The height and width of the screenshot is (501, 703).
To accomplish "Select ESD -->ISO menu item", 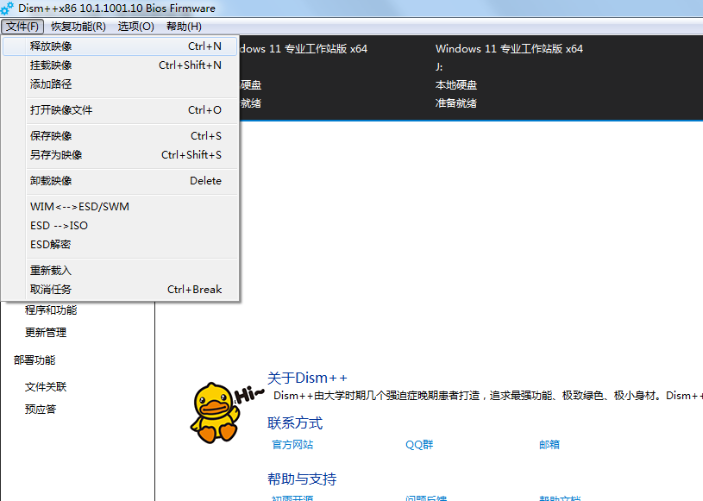I will [59, 225].
